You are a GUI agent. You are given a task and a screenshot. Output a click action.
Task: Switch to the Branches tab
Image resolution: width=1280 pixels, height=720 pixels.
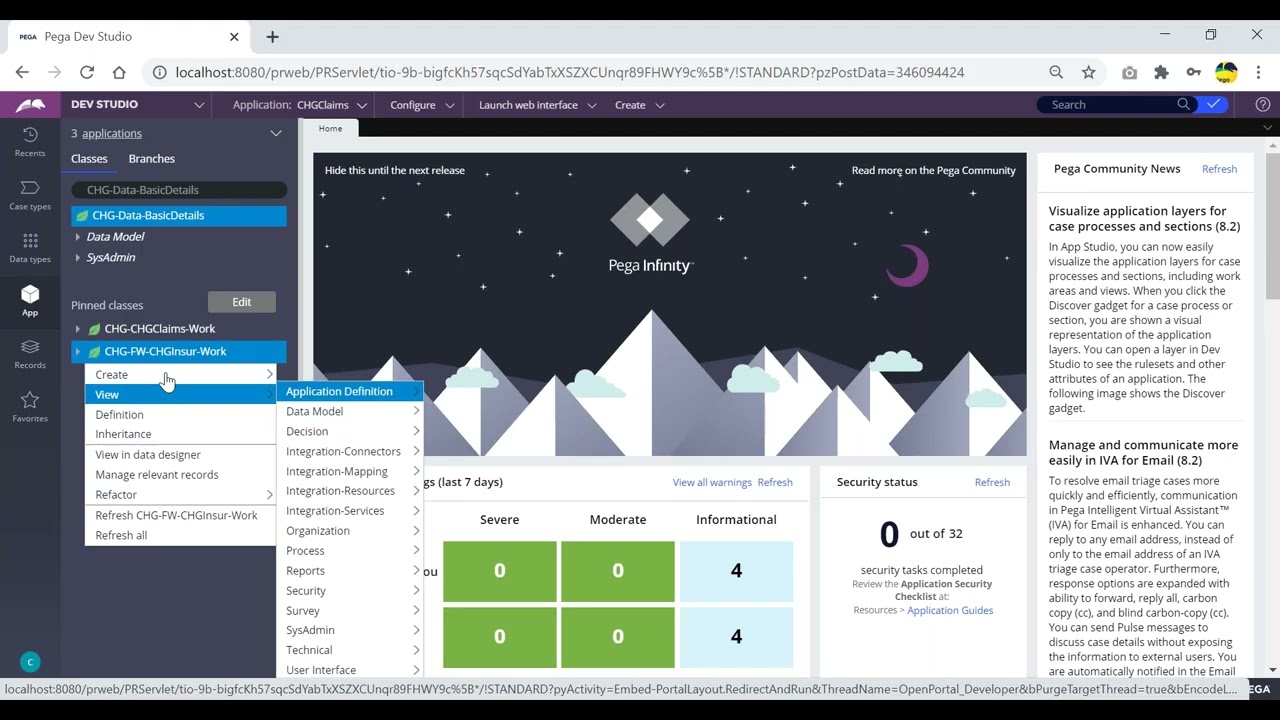pyautogui.click(x=151, y=159)
